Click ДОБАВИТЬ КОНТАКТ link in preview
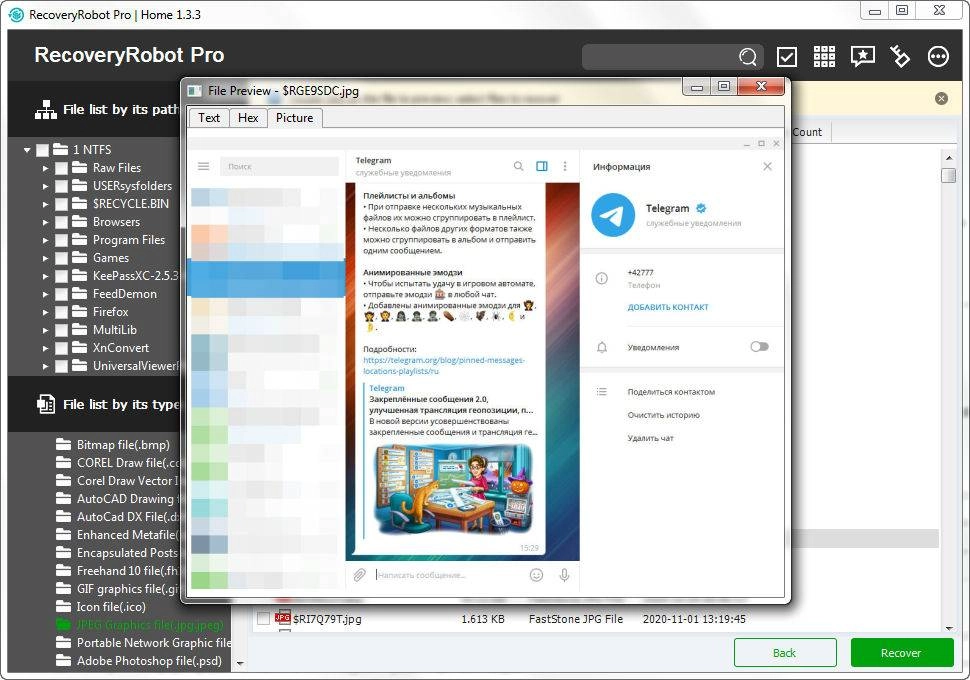Viewport: 970px width, 680px height. click(668, 307)
